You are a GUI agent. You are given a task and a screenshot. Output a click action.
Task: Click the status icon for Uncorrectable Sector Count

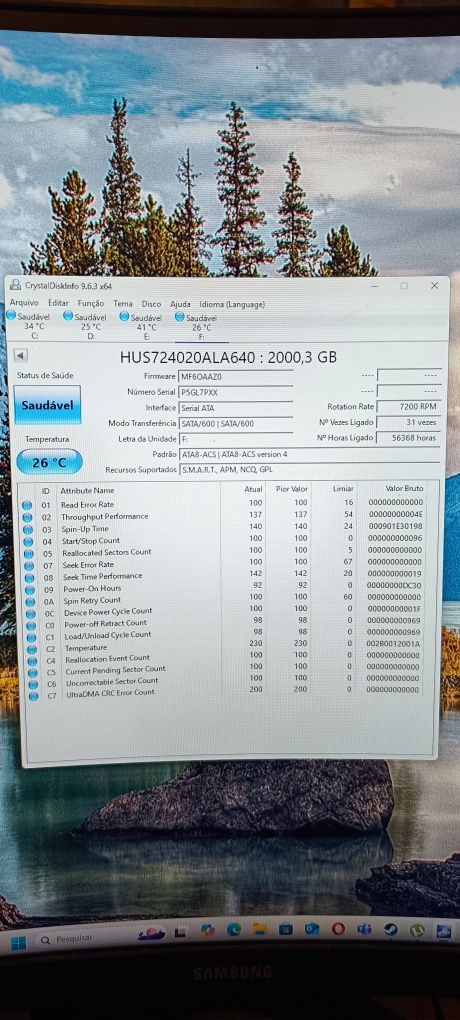(33, 684)
